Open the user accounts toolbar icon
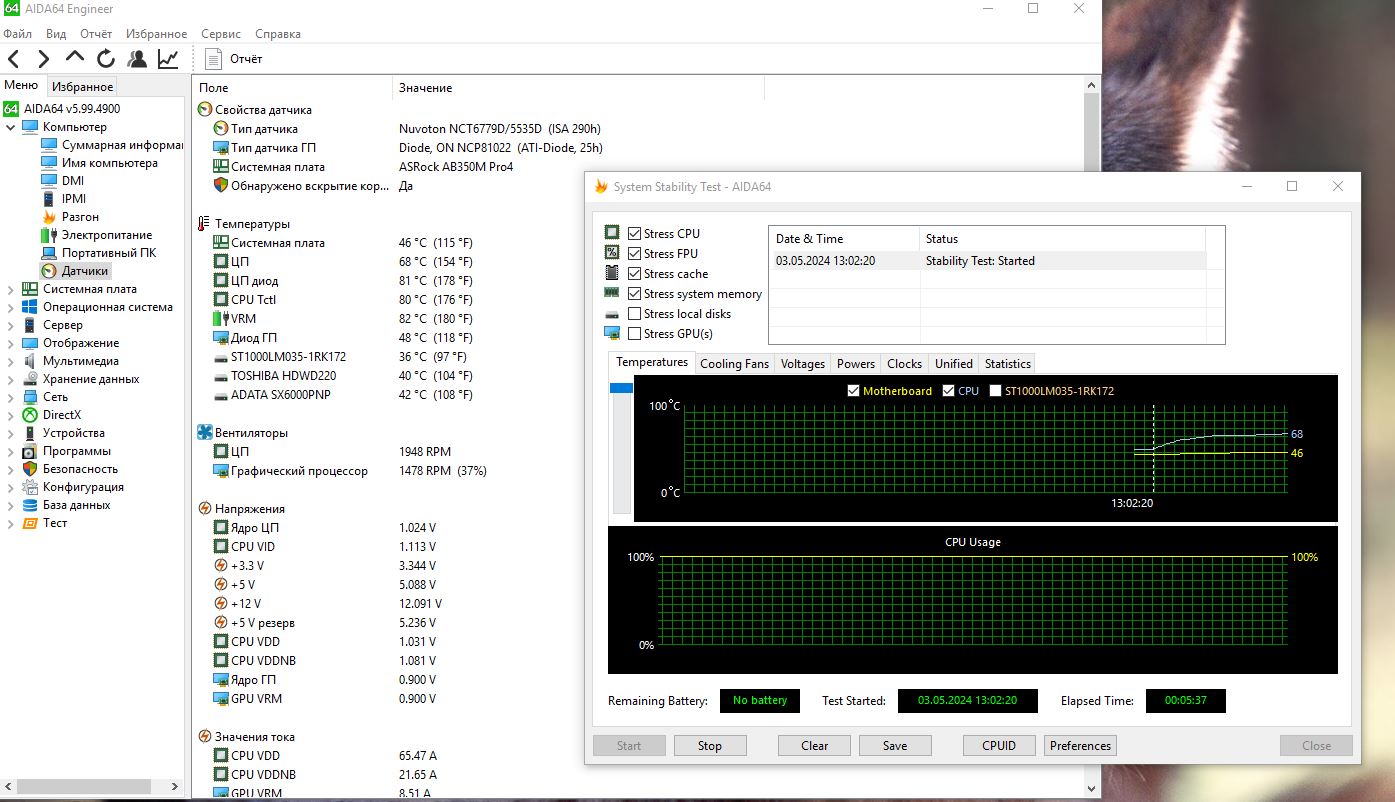Viewport: 1395px width, 802px height. pos(137,59)
